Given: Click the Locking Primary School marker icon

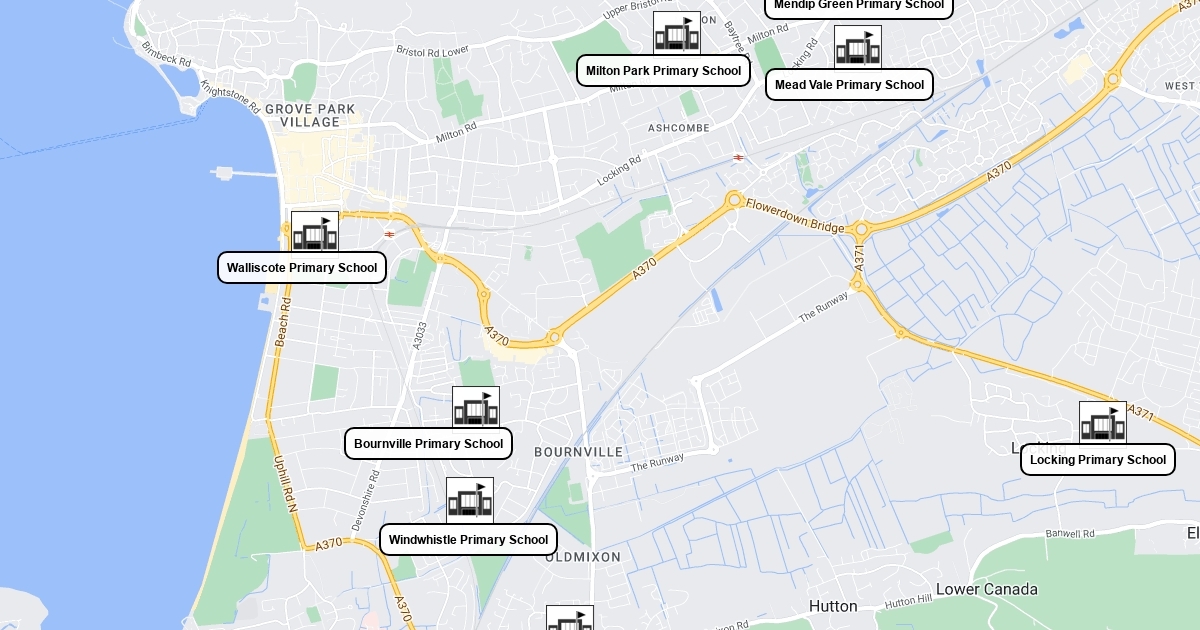Looking at the screenshot, I should (1103, 425).
